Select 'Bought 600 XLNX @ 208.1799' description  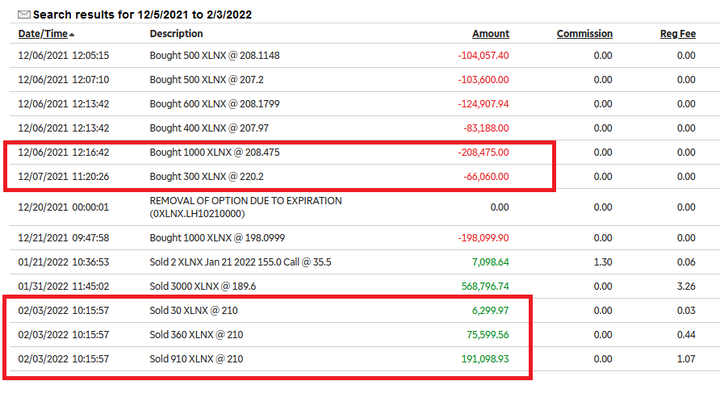point(214,104)
